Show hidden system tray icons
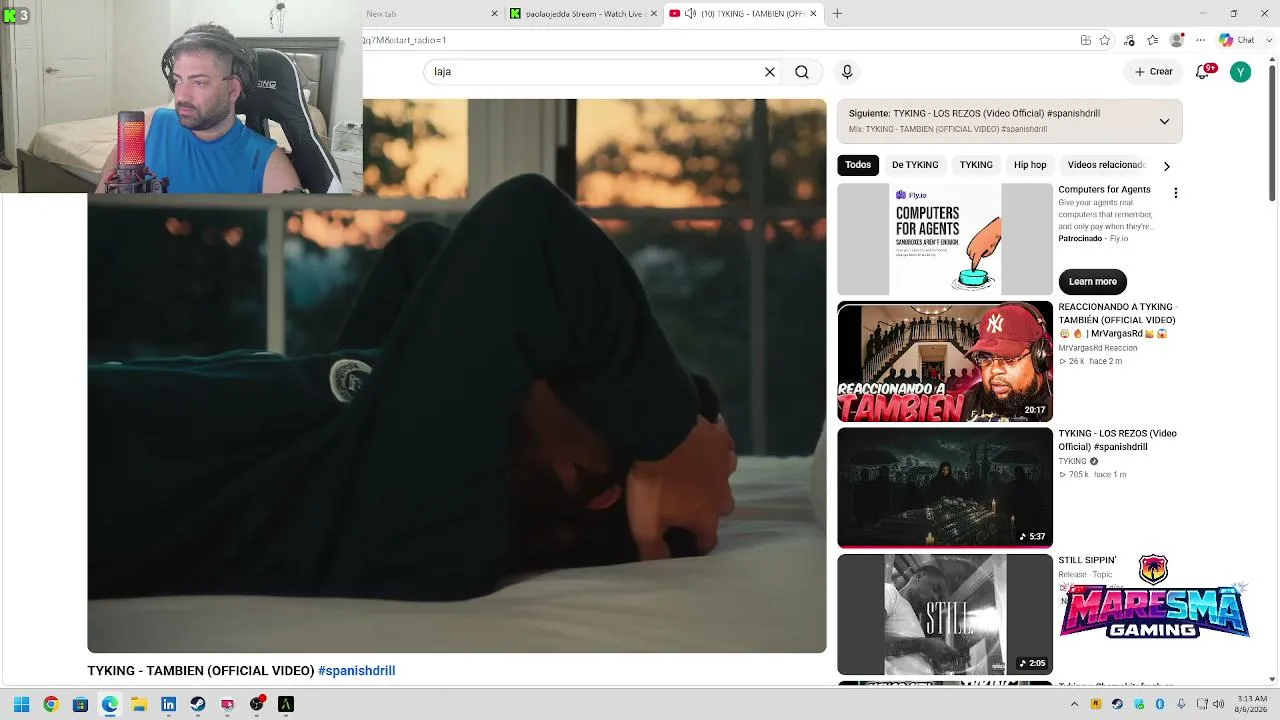Screen dimensions: 1280x720 (1075, 704)
